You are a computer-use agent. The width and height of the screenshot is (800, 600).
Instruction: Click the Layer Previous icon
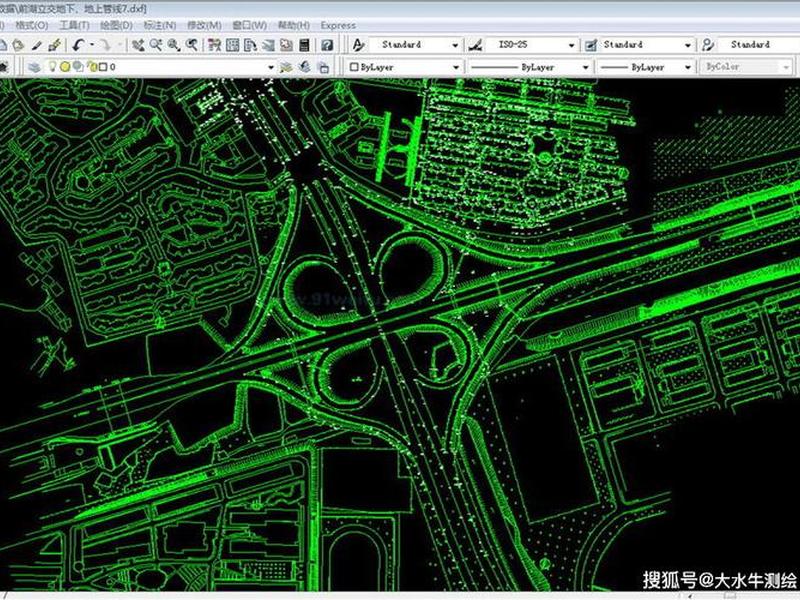(305, 67)
